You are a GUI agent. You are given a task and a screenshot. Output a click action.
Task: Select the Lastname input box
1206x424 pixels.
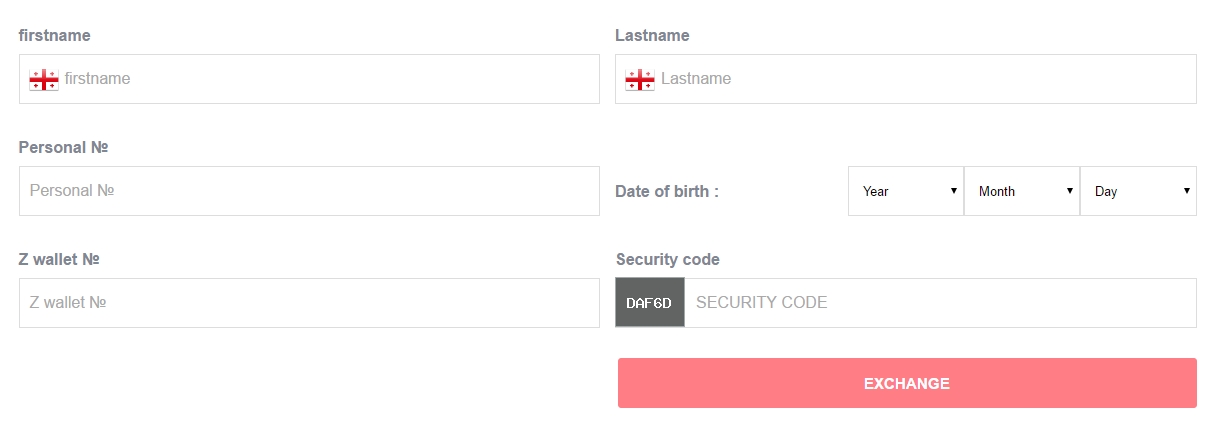[906, 79]
